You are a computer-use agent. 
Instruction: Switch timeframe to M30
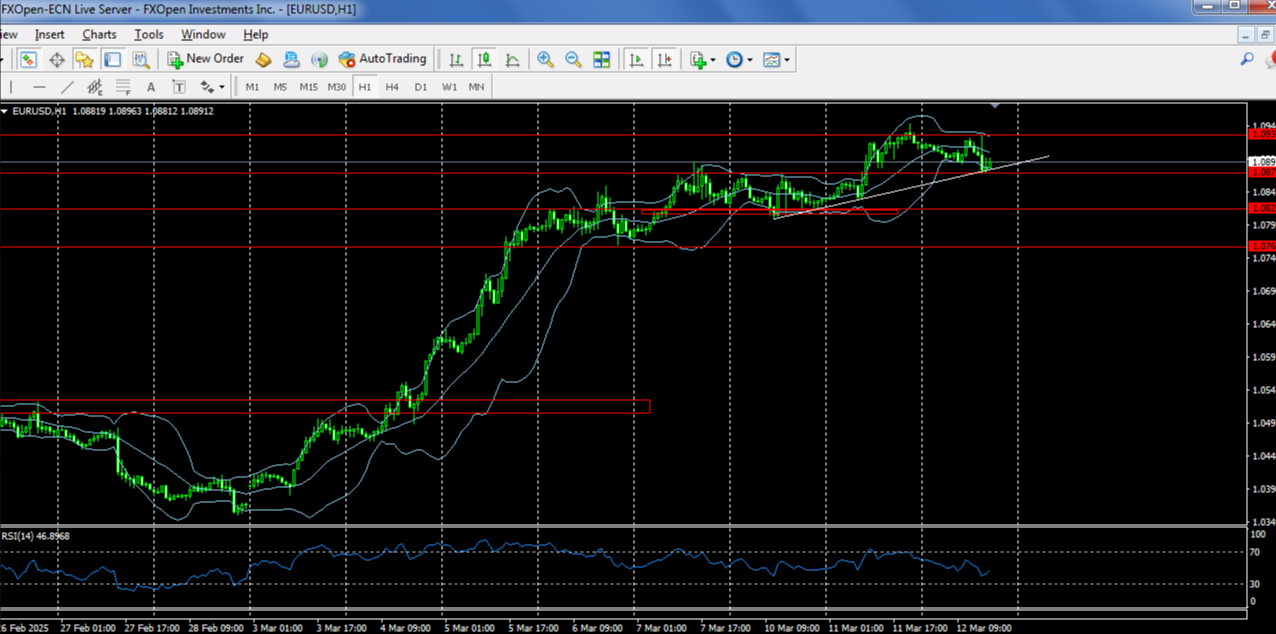[337, 87]
